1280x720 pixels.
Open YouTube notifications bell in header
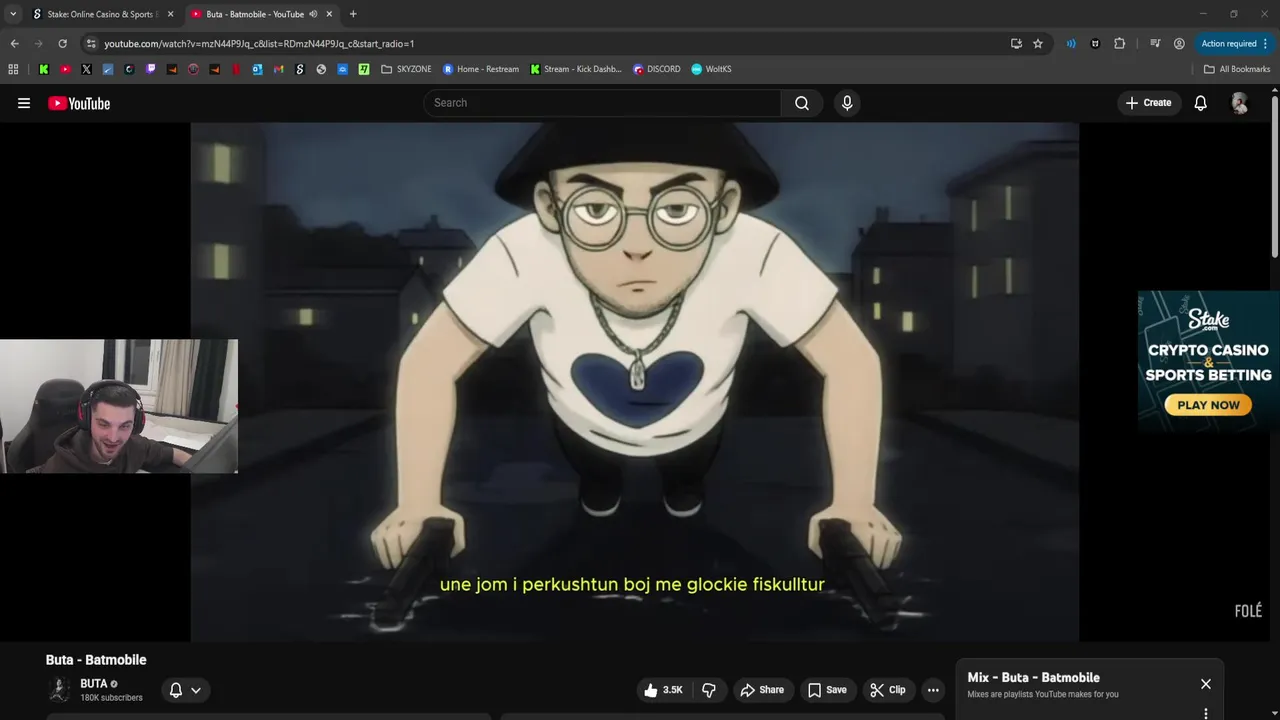tap(1200, 103)
